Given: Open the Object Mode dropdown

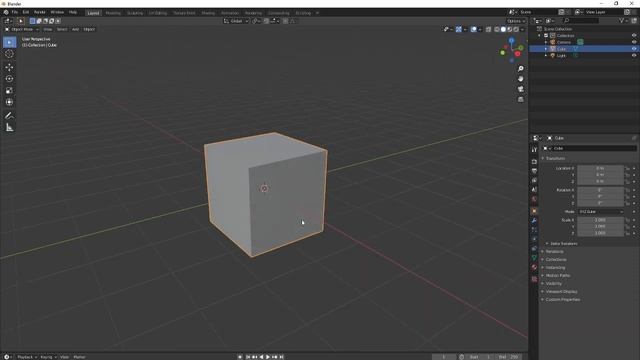Looking at the screenshot, I should pyautogui.click(x=22, y=29).
